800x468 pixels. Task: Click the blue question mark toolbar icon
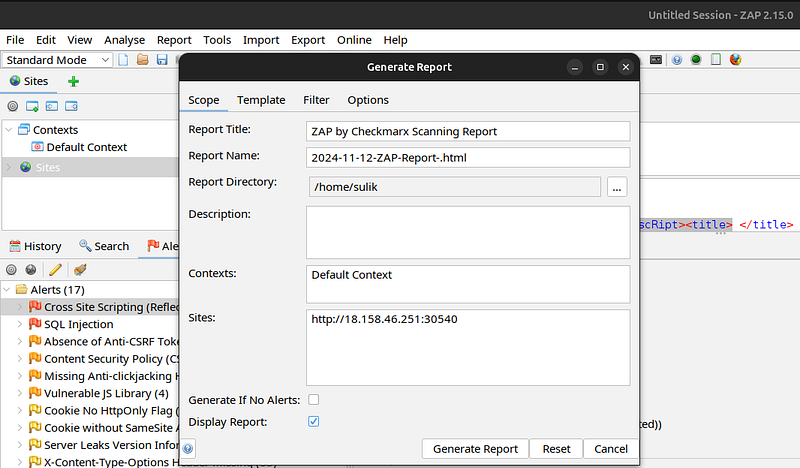(677, 60)
